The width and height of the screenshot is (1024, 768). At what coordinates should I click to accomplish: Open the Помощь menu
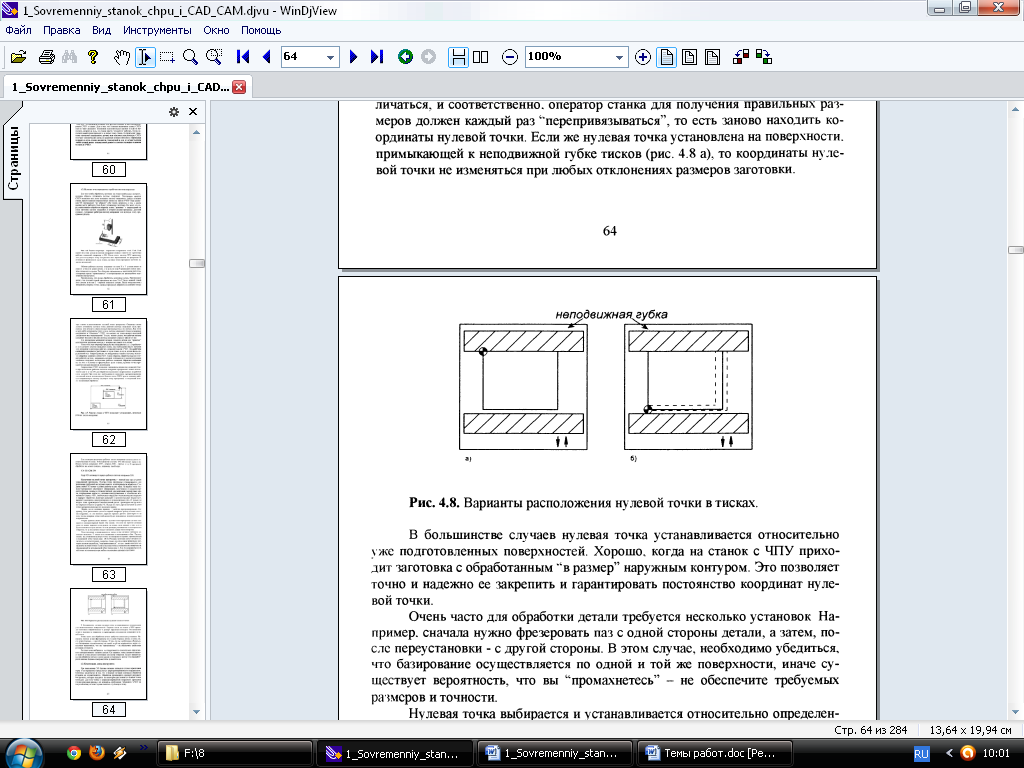pyautogui.click(x=261, y=30)
